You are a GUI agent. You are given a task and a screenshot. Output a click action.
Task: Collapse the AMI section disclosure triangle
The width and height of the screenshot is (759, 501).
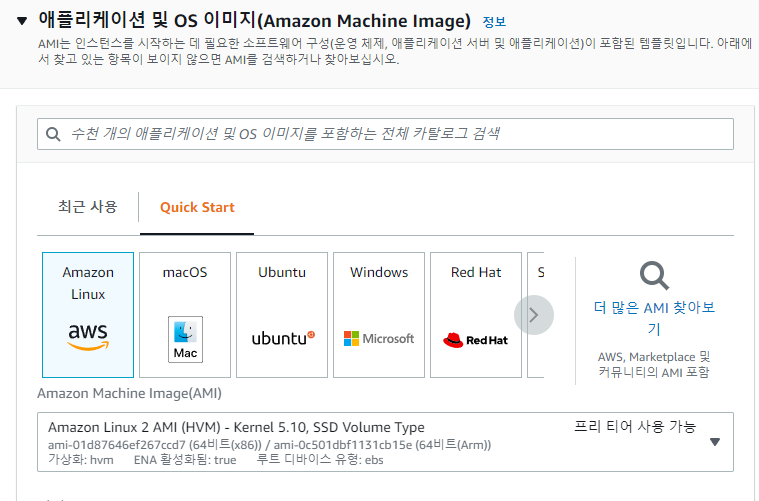[22, 21]
